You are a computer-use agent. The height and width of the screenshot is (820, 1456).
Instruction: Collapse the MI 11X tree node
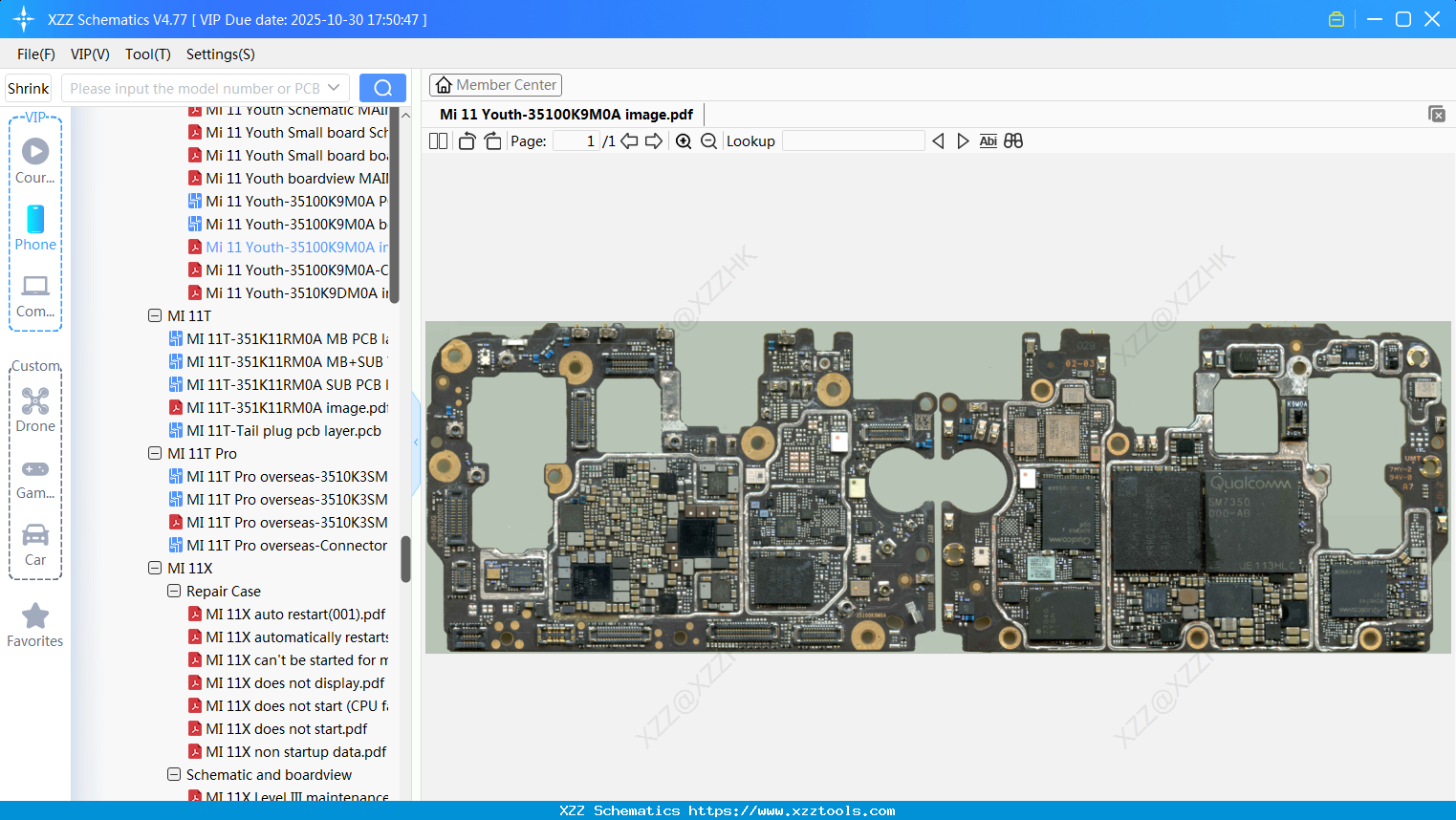(155, 568)
